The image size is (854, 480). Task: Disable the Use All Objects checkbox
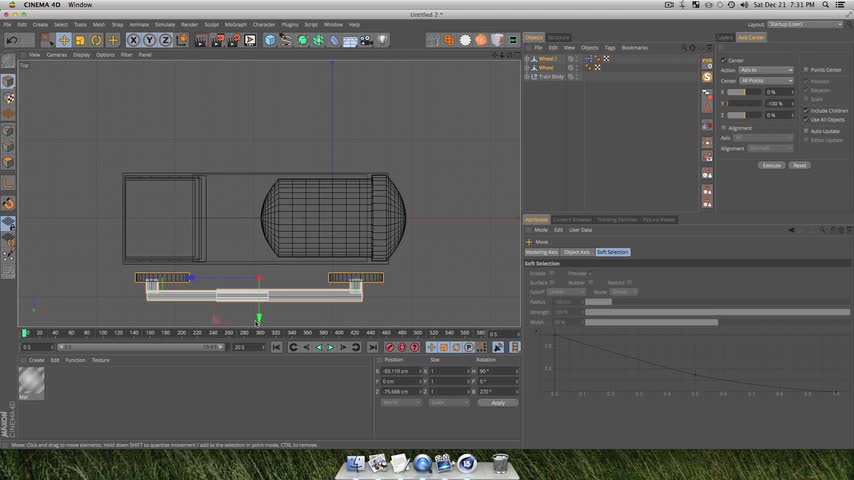pos(807,119)
